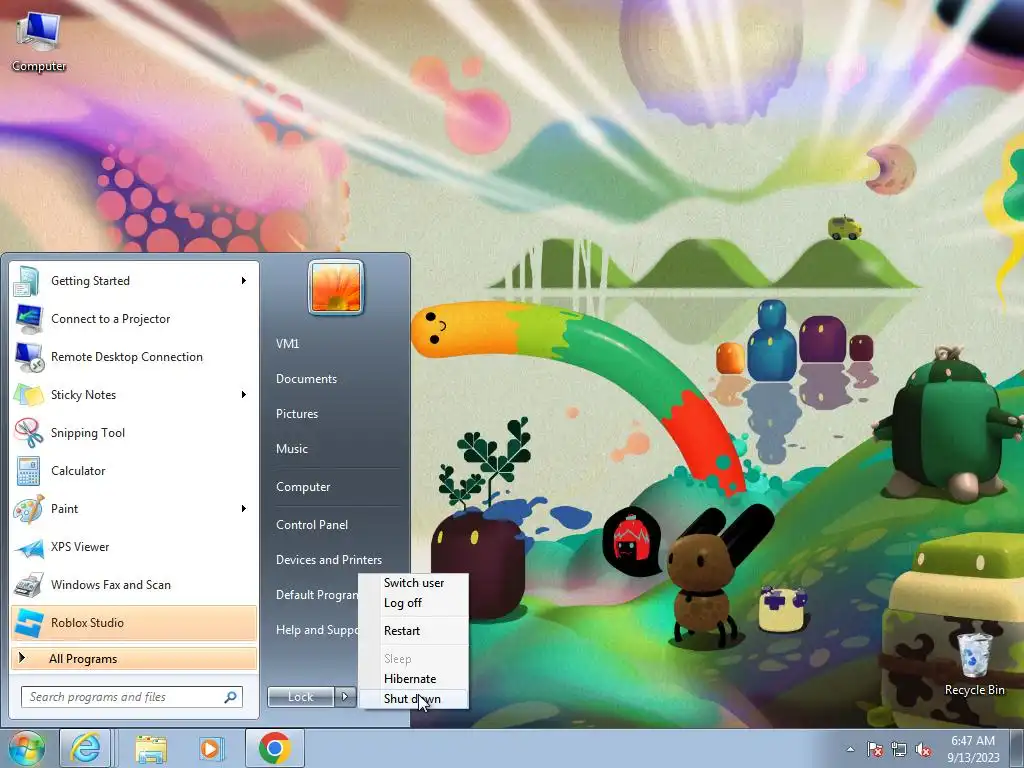Click the Paint palette icon
Screen dimensions: 1024x768
tap(28, 509)
